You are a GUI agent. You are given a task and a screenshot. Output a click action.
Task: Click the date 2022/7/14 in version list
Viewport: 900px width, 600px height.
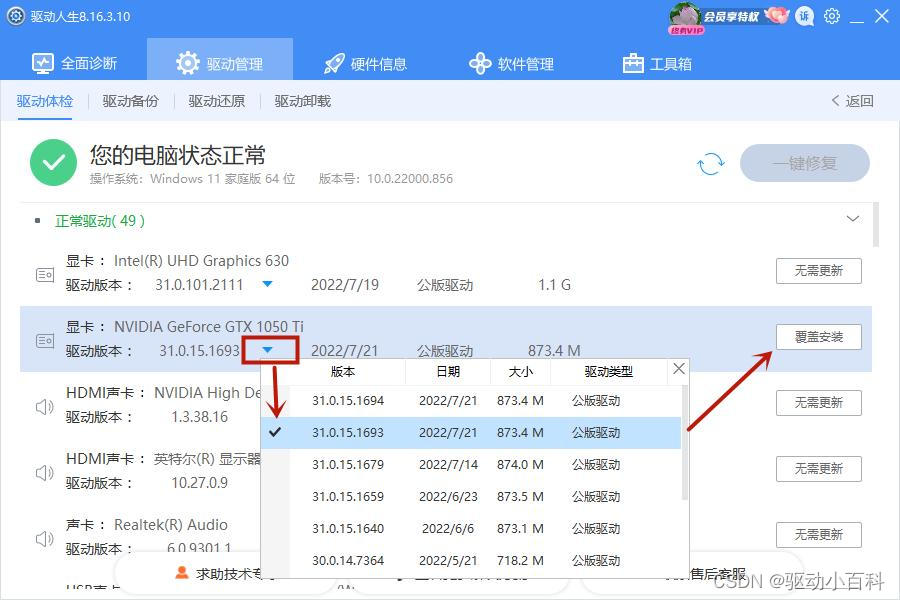pyautogui.click(x=448, y=464)
